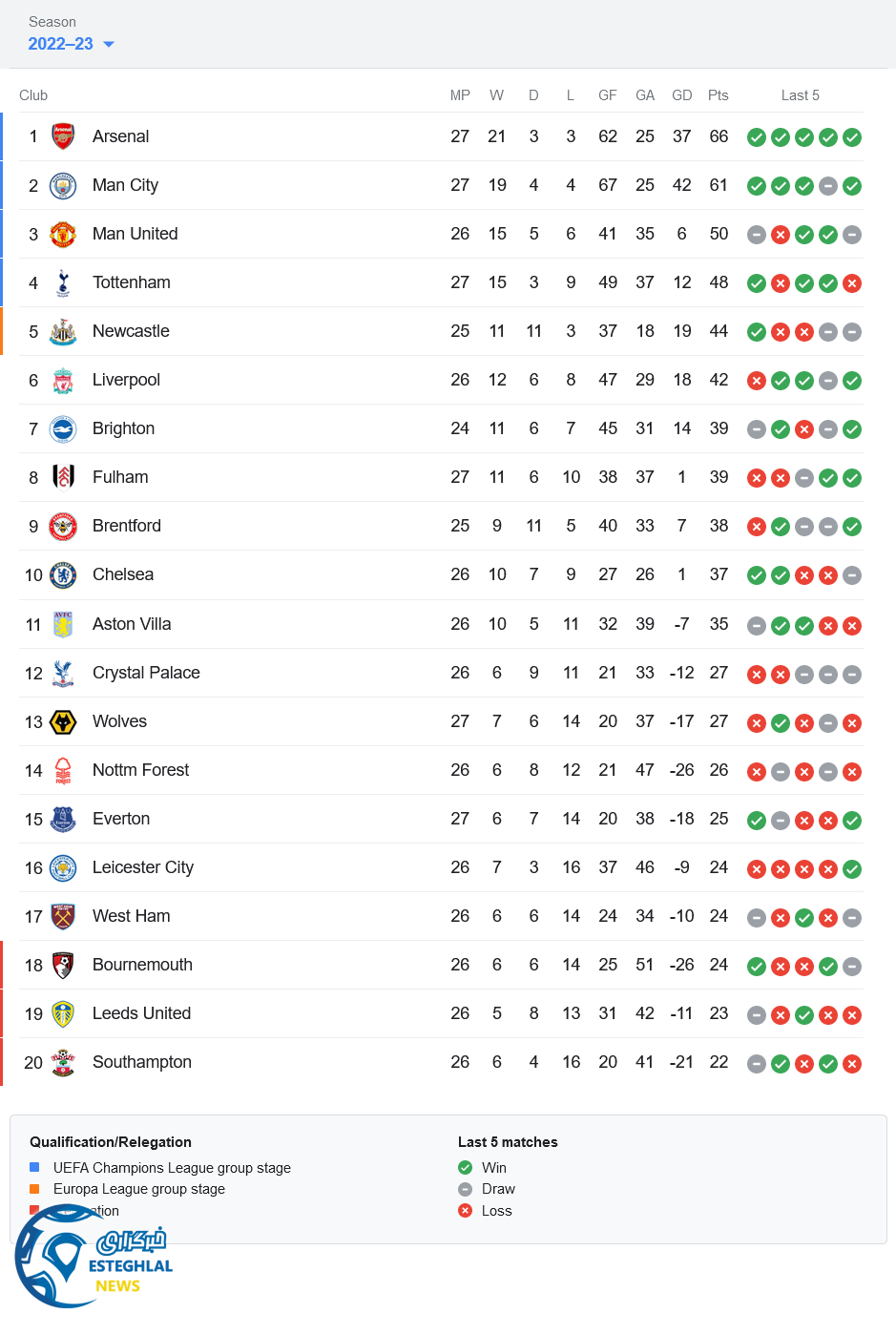Open the 2022–23 season dropdown
The height and width of the screenshot is (1334, 896).
pos(72,44)
